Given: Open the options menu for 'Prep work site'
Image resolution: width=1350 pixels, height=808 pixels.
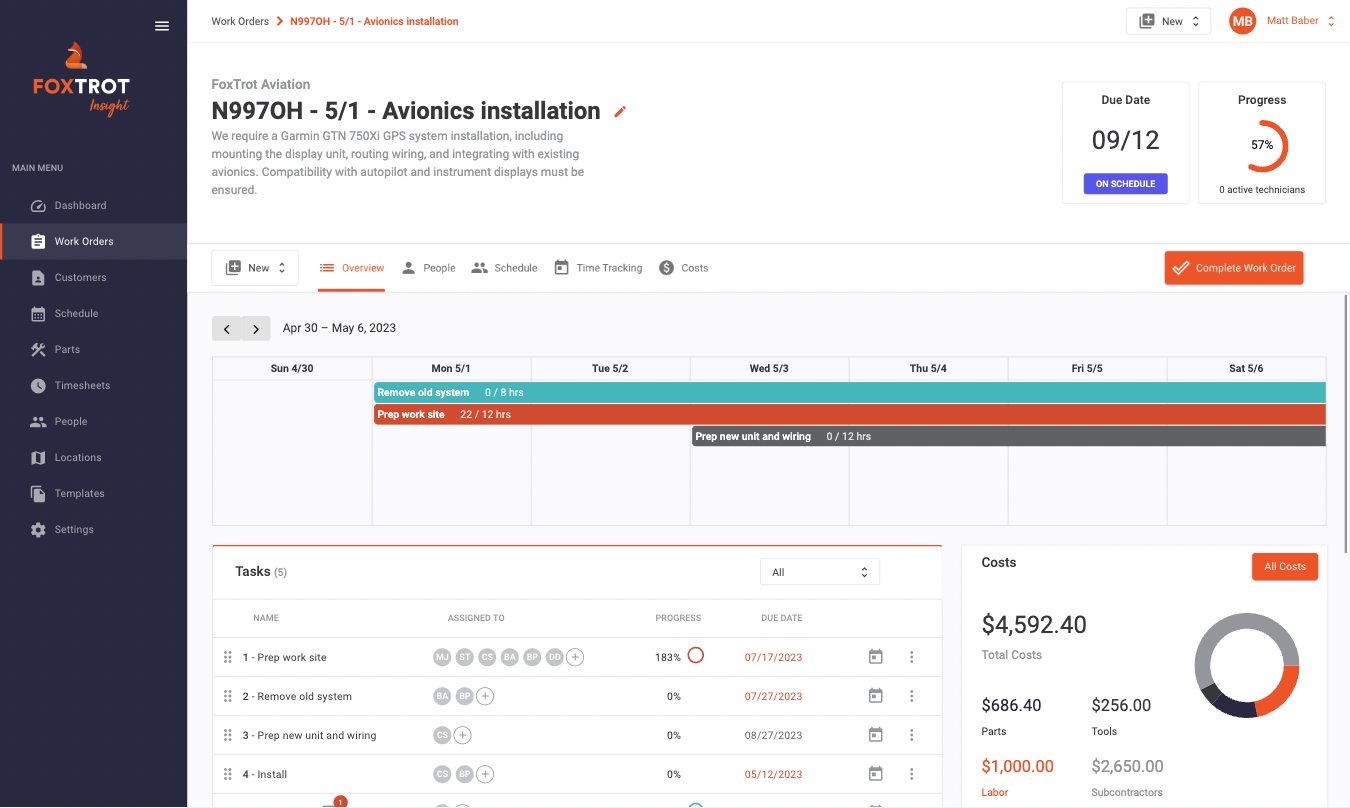Looking at the screenshot, I should 911,657.
